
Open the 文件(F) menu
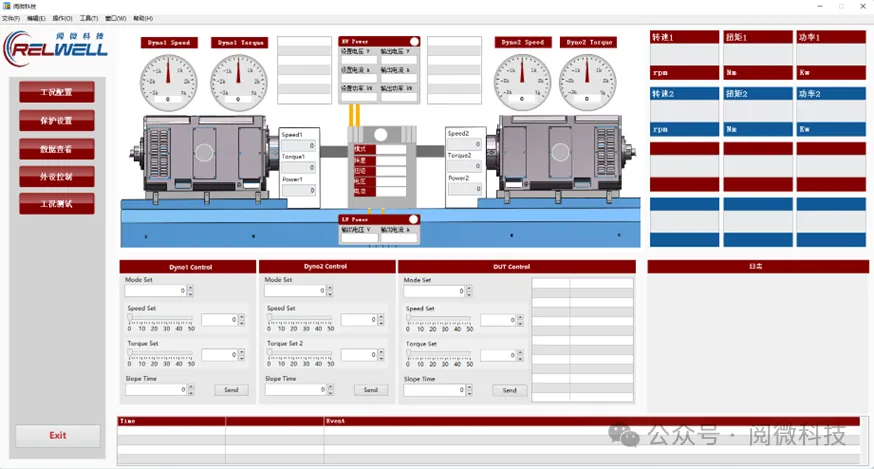11,18
